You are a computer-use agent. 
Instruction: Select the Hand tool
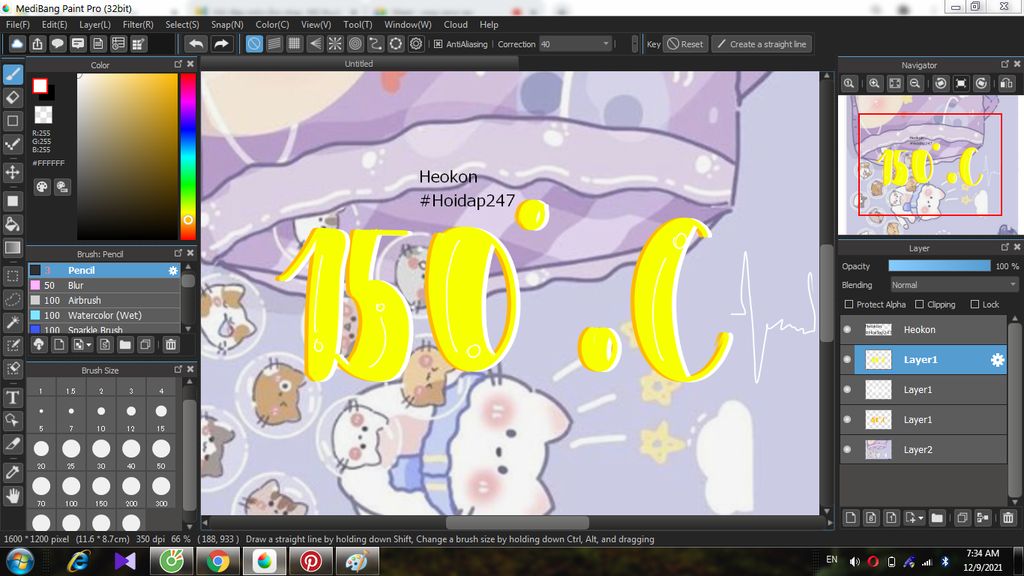tap(12, 496)
